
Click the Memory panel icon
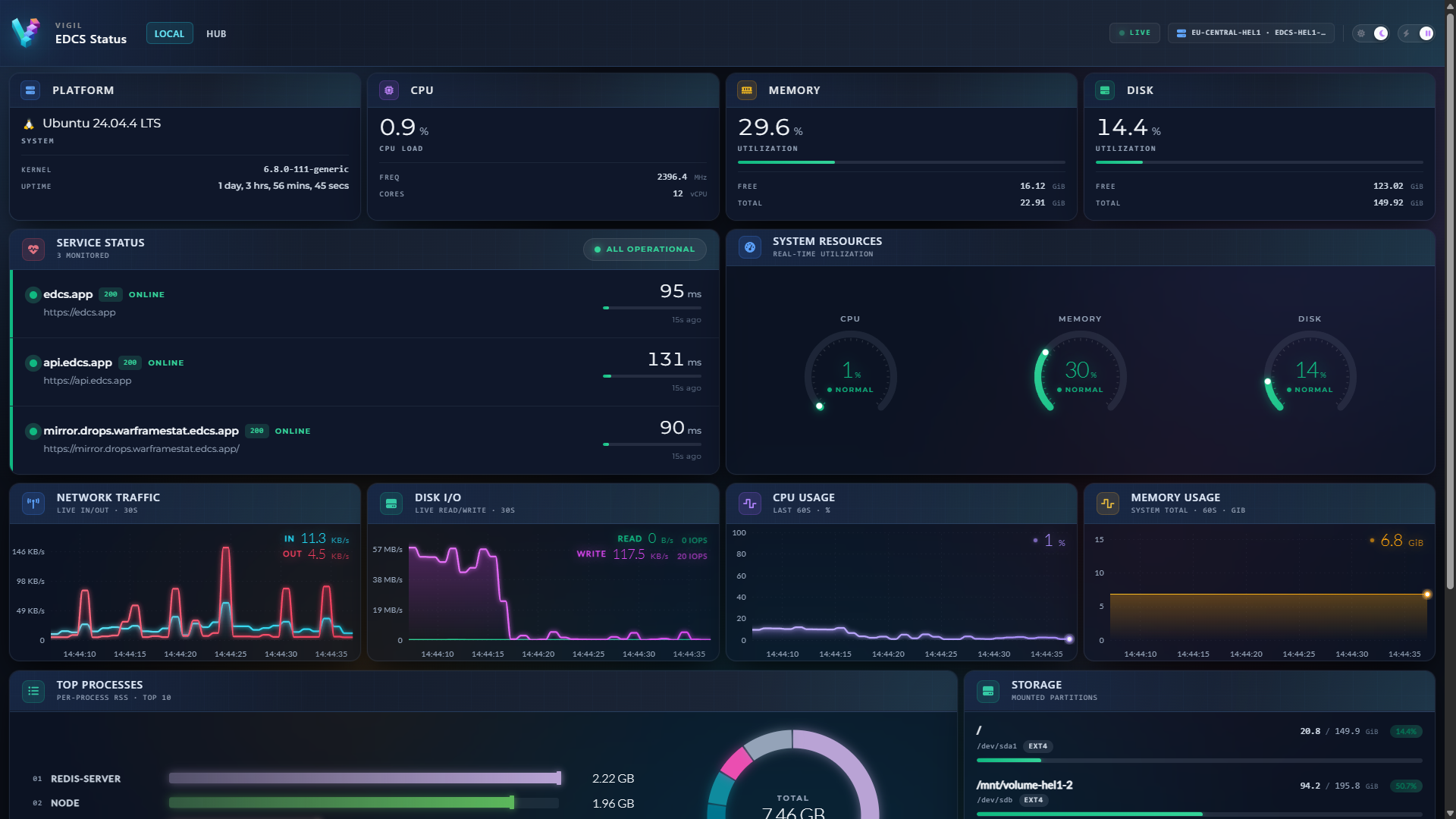[x=747, y=90]
